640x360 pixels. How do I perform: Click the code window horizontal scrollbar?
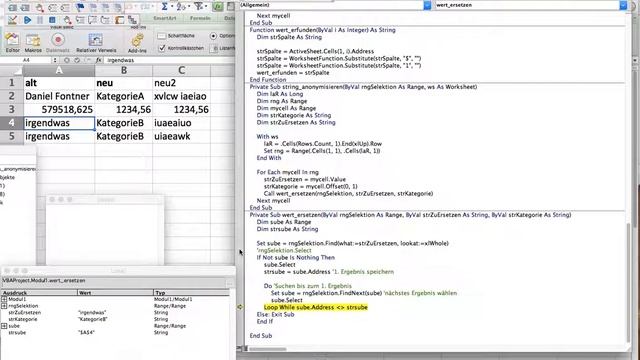tap(268, 349)
